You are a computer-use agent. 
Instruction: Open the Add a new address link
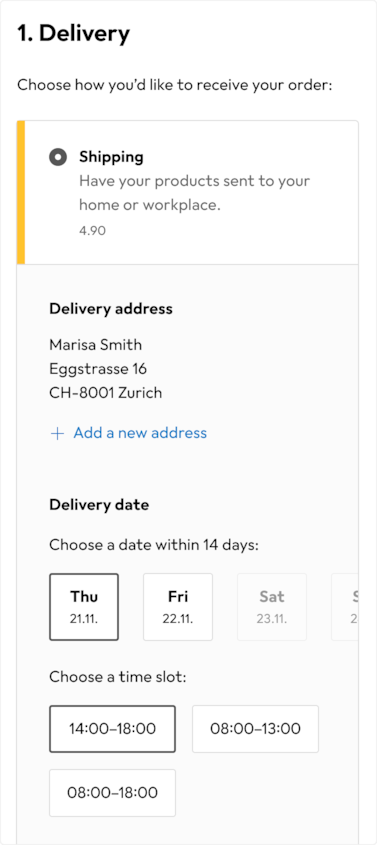(x=140, y=433)
